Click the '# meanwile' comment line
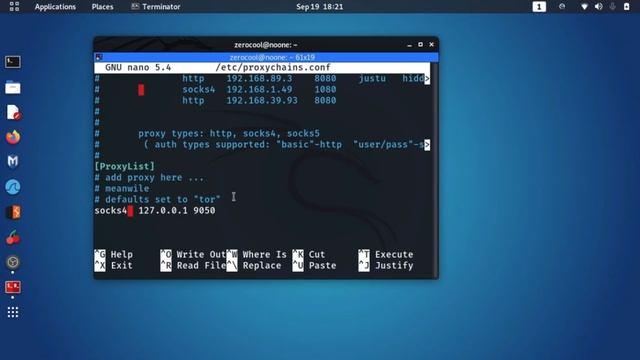 [x=122, y=189]
